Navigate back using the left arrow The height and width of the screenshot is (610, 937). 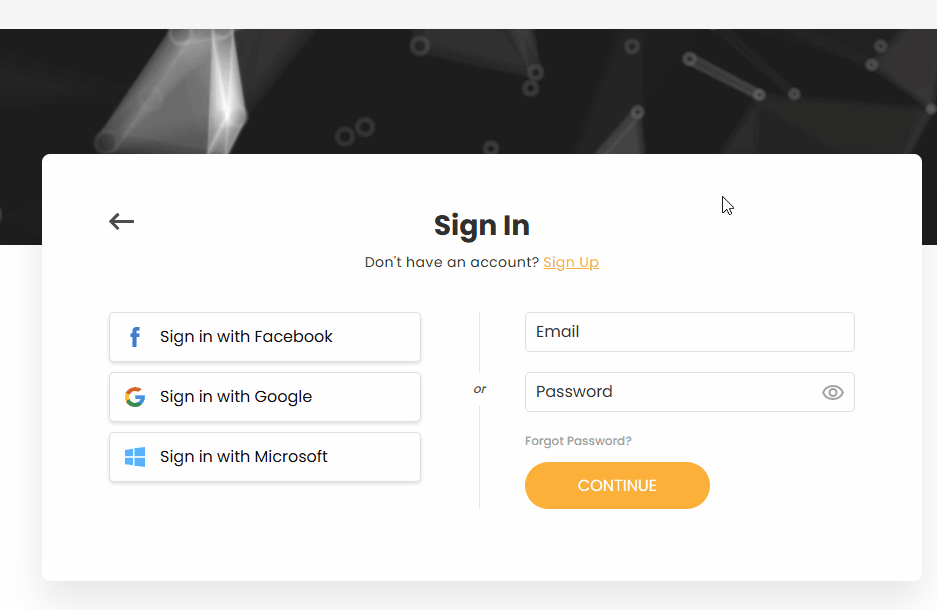120,221
